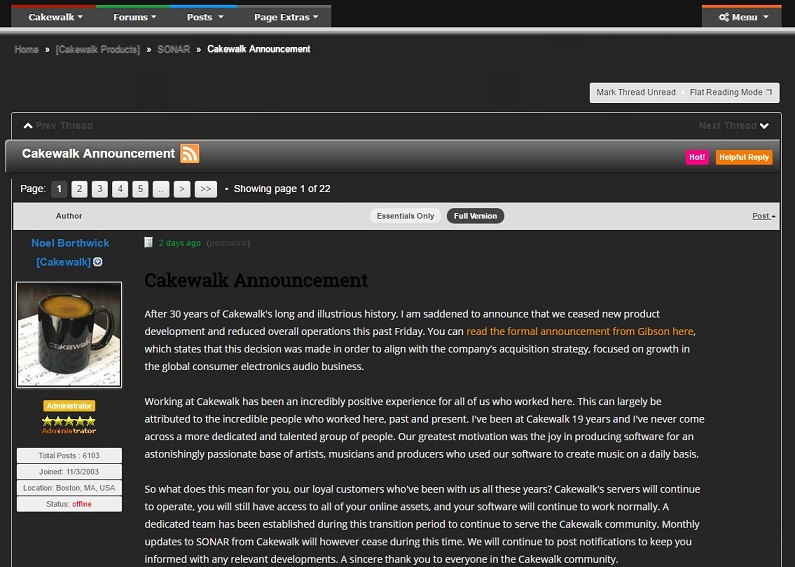Click the yellow Administrator badge
This screenshot has width=795, height=567.
[x=69, y=406]
